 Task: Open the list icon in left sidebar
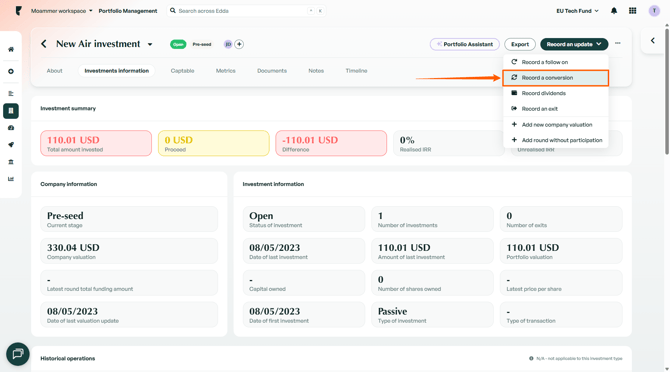click(11, 94)
